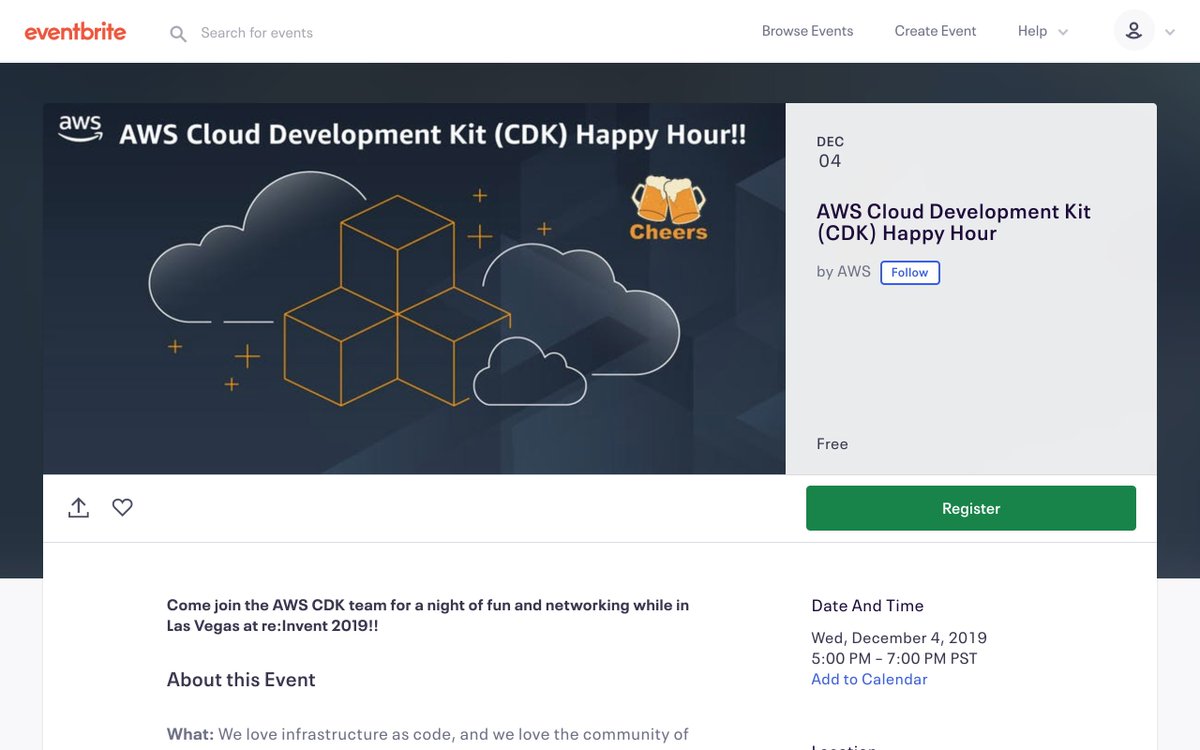Click the 'Come join the AWS CDK team' summary
1200x750 pixels.
(x=428, y=615)
